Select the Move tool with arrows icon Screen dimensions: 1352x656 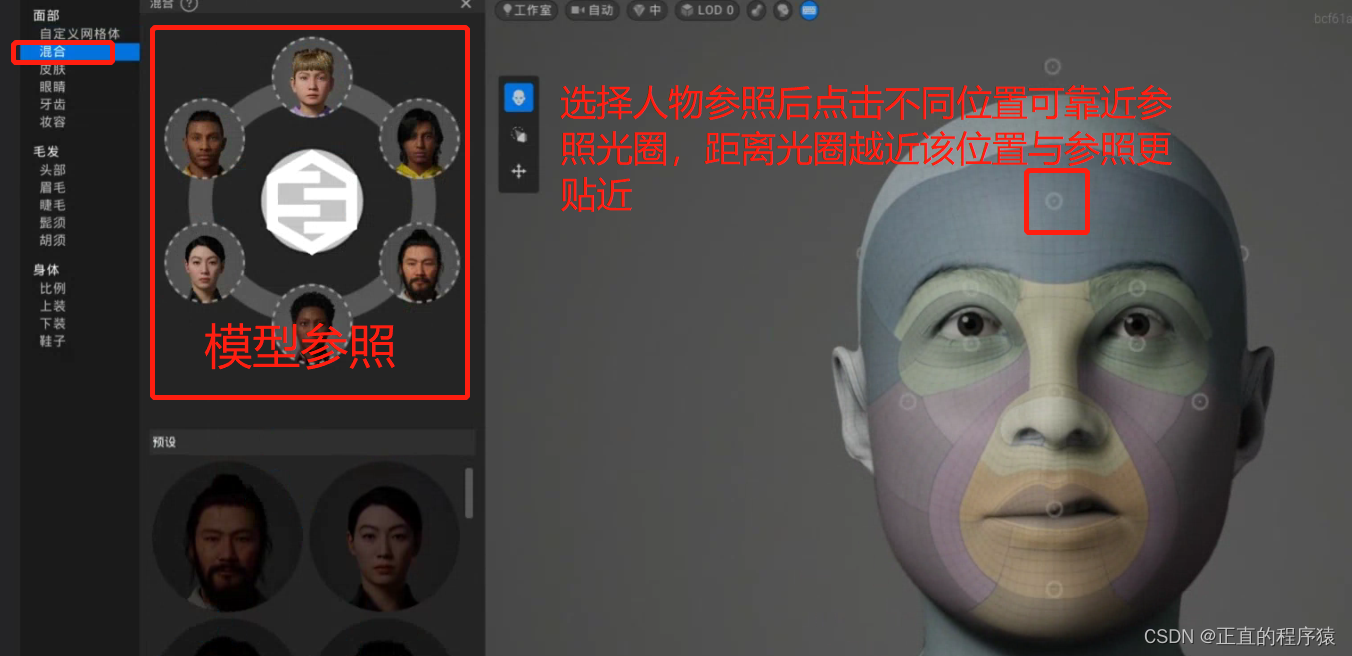point(519,171)
